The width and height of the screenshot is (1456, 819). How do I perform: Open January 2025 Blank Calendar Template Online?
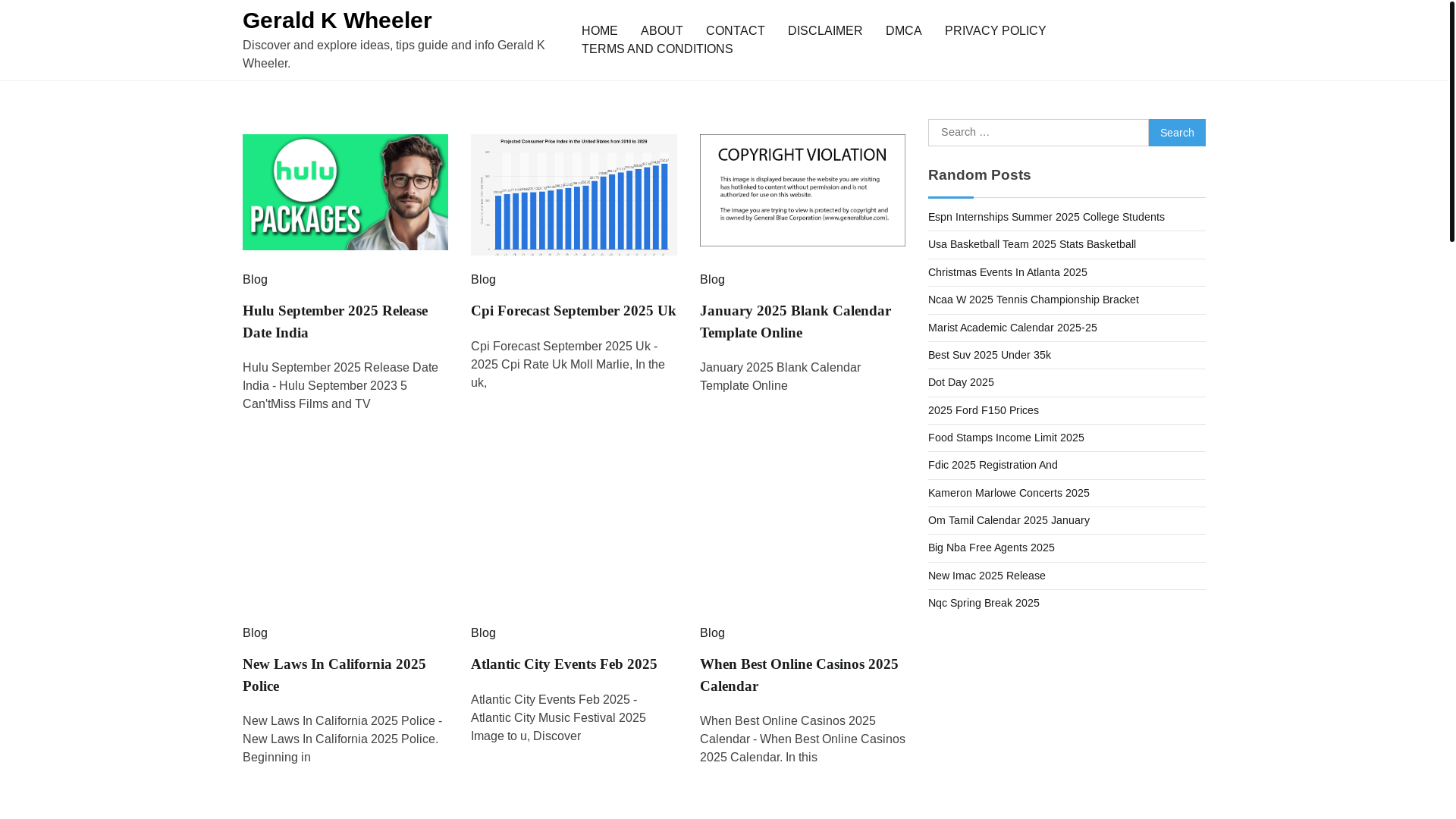(795, 322)
